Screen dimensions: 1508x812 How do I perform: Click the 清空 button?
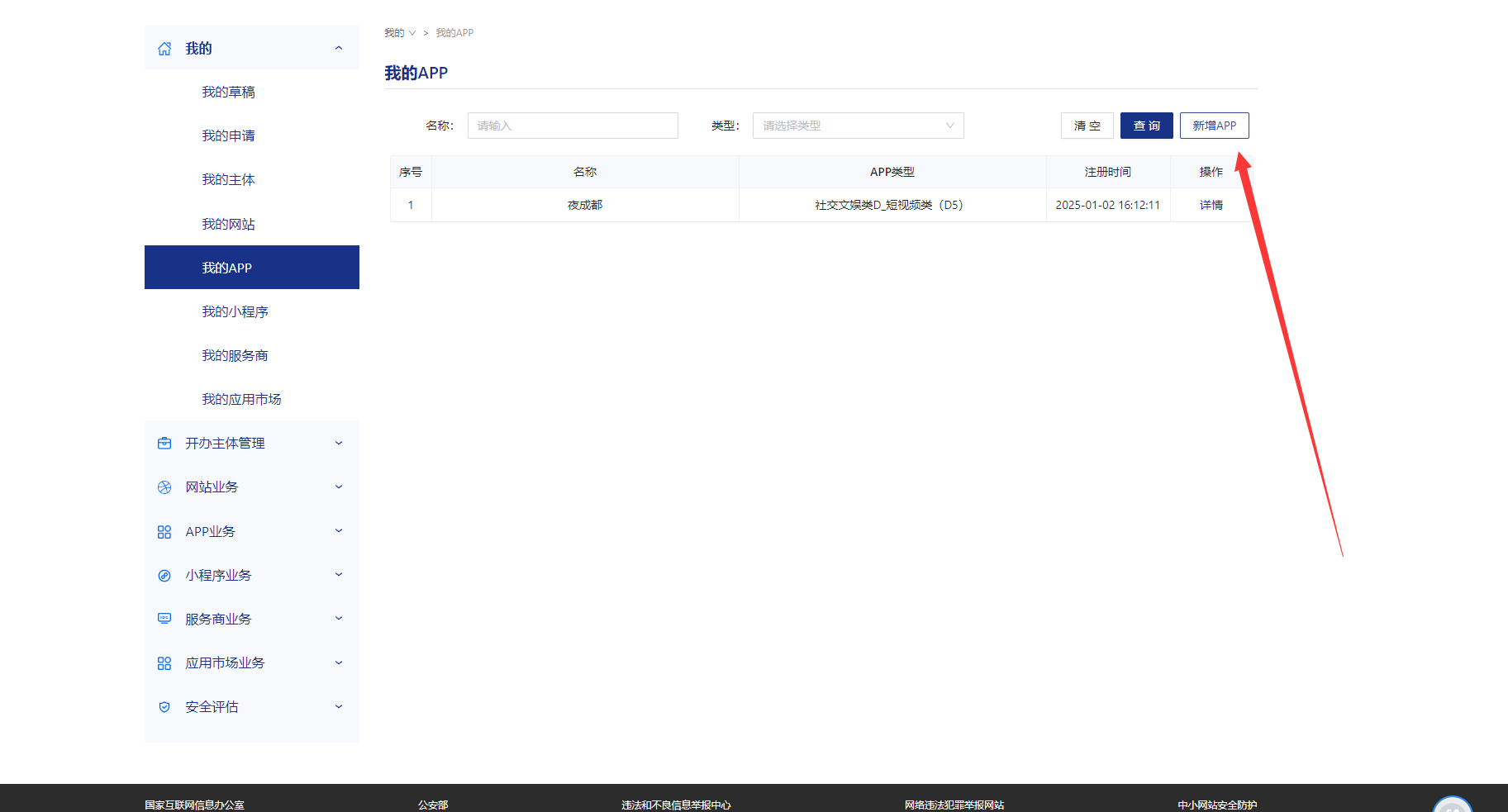click(1087, 126)
